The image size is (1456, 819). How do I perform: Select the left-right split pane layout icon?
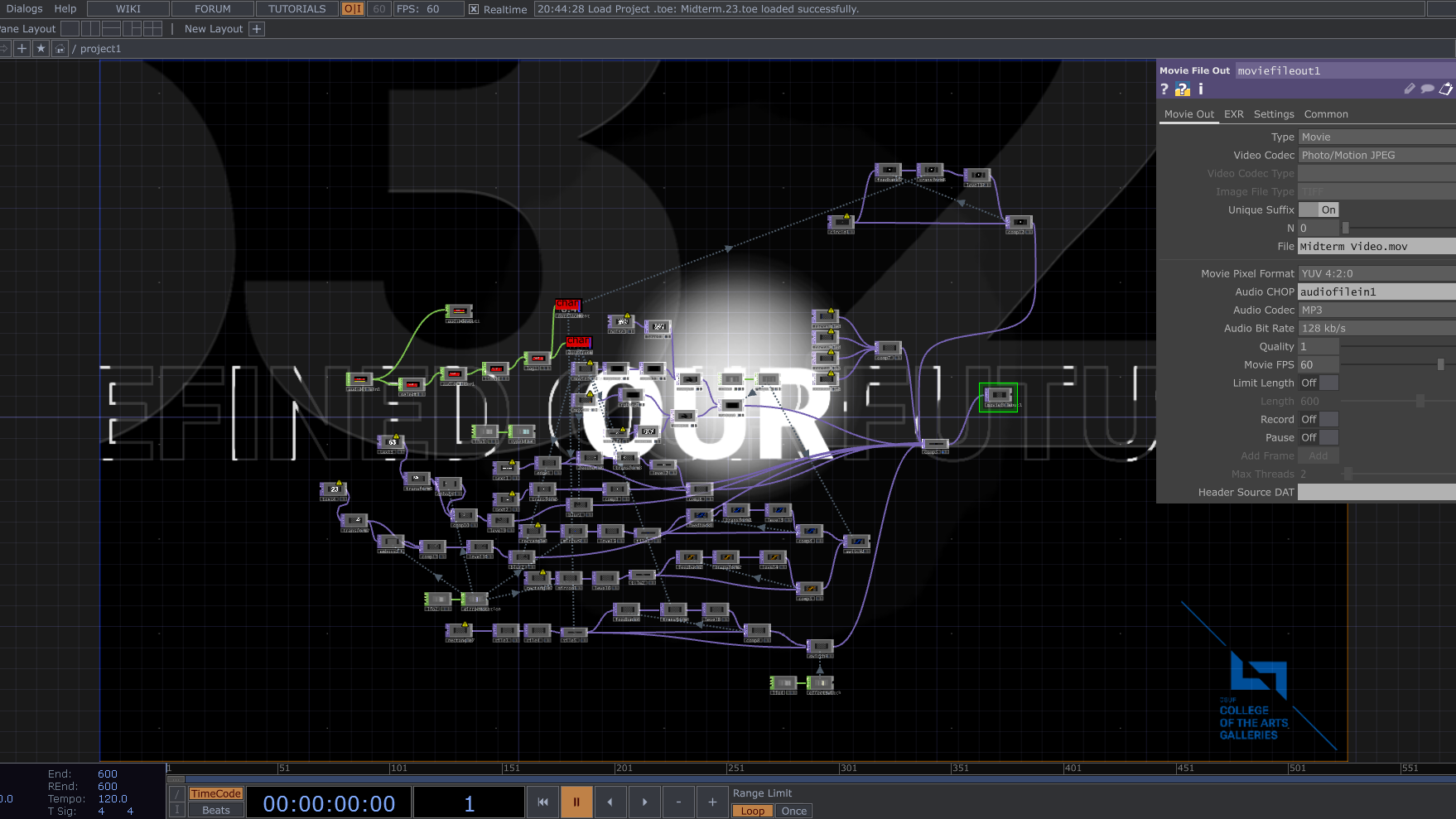click(90, 29)
